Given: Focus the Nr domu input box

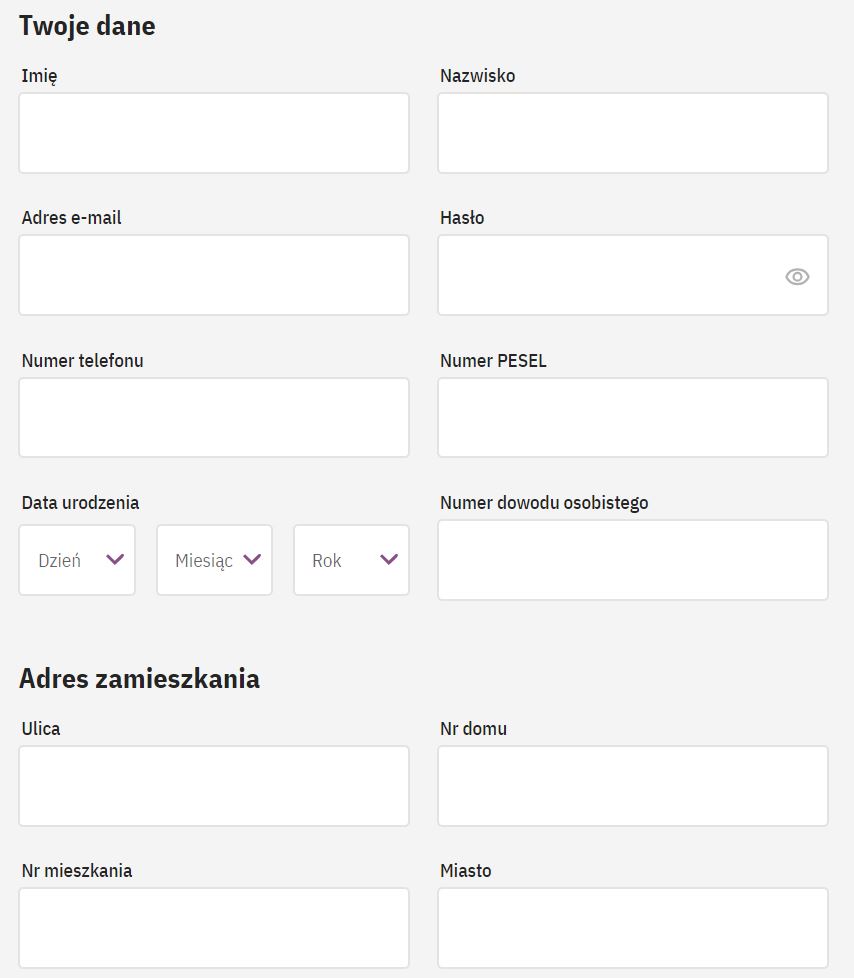Looking at the screenshot, I should (x=632, y=786).
